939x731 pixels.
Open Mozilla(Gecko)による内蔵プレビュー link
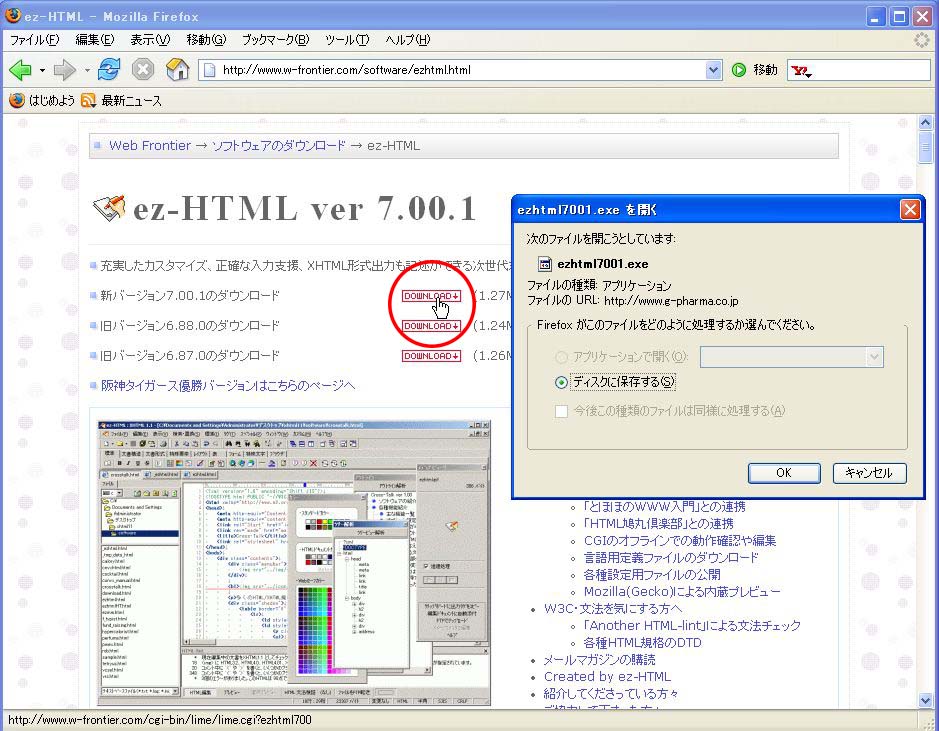coord(682,592)
